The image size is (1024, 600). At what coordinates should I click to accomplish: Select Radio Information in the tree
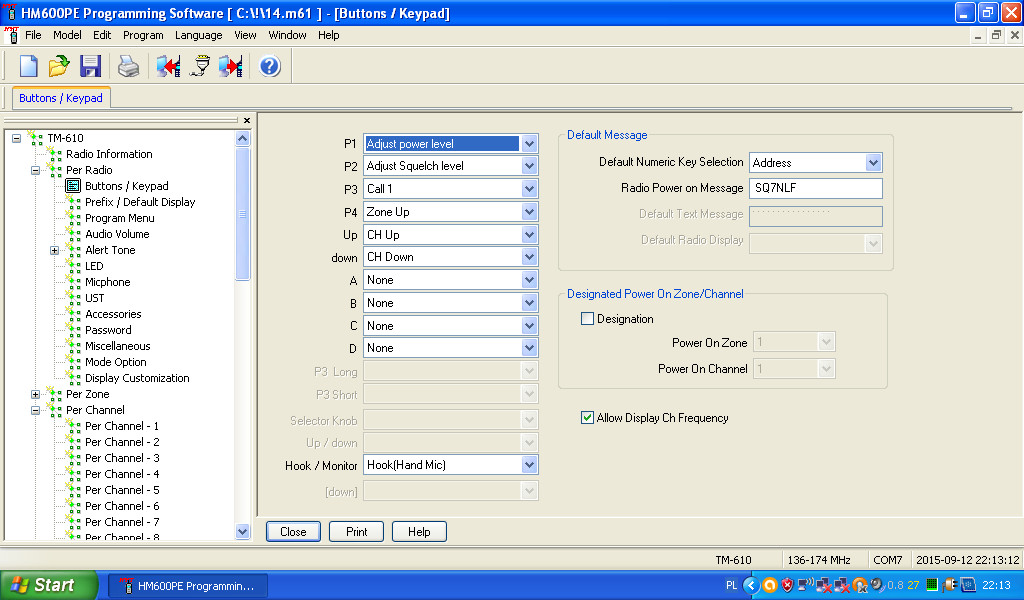click(x=109, y=154)
